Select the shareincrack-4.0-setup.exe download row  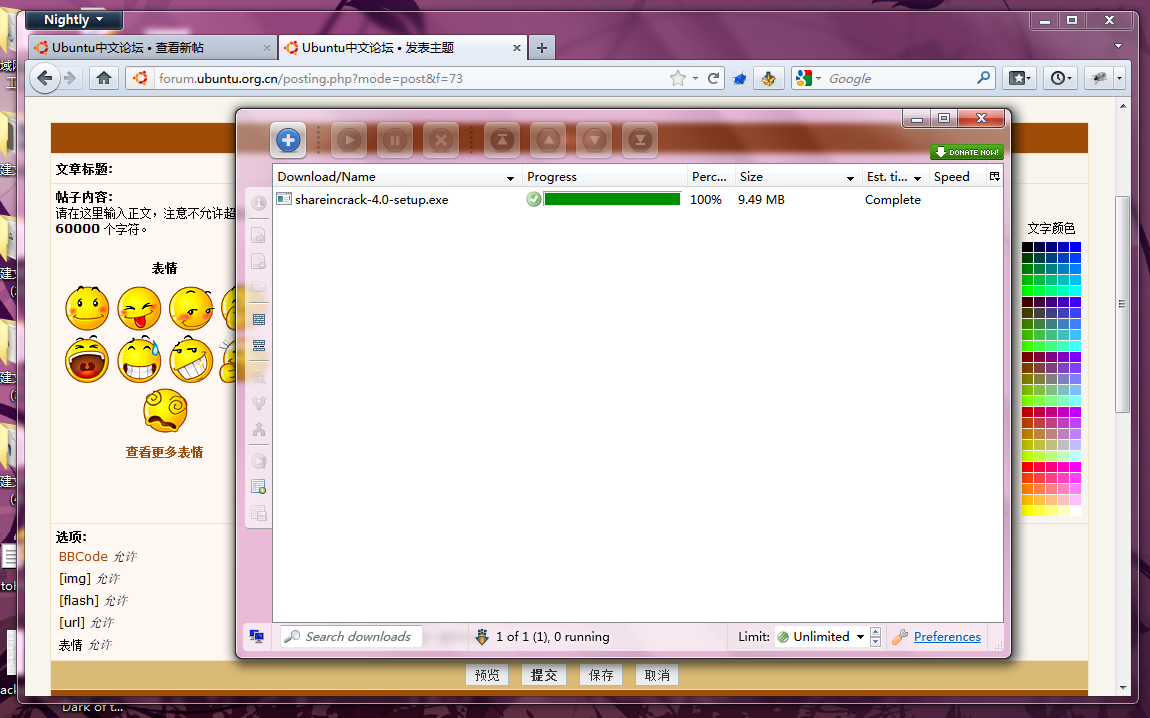(637, 199)
